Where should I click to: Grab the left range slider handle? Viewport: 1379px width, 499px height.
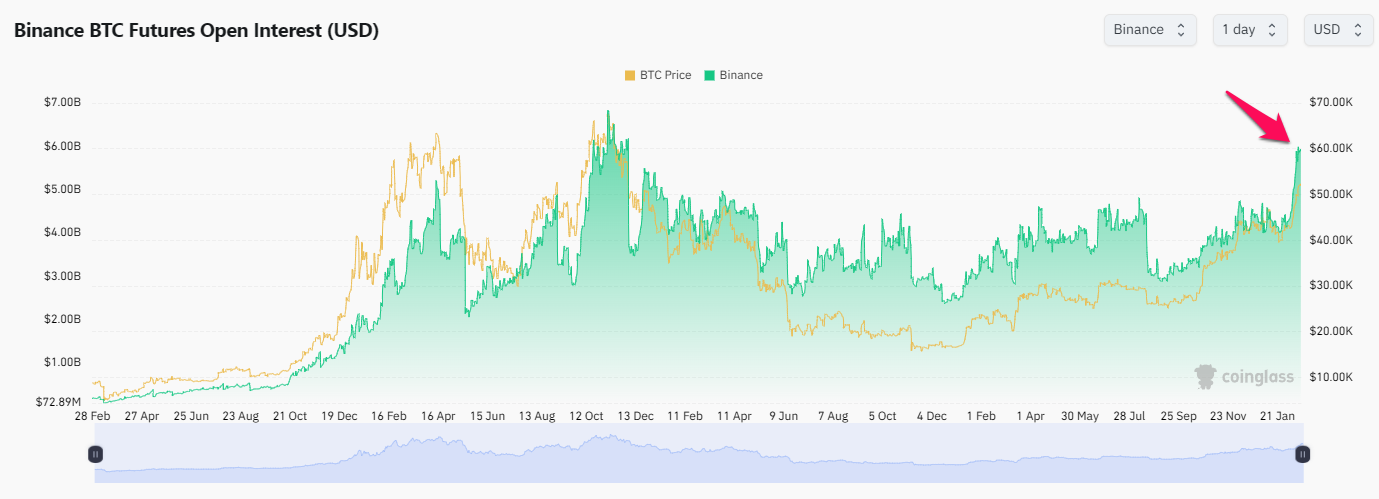(x=96, y=454)
